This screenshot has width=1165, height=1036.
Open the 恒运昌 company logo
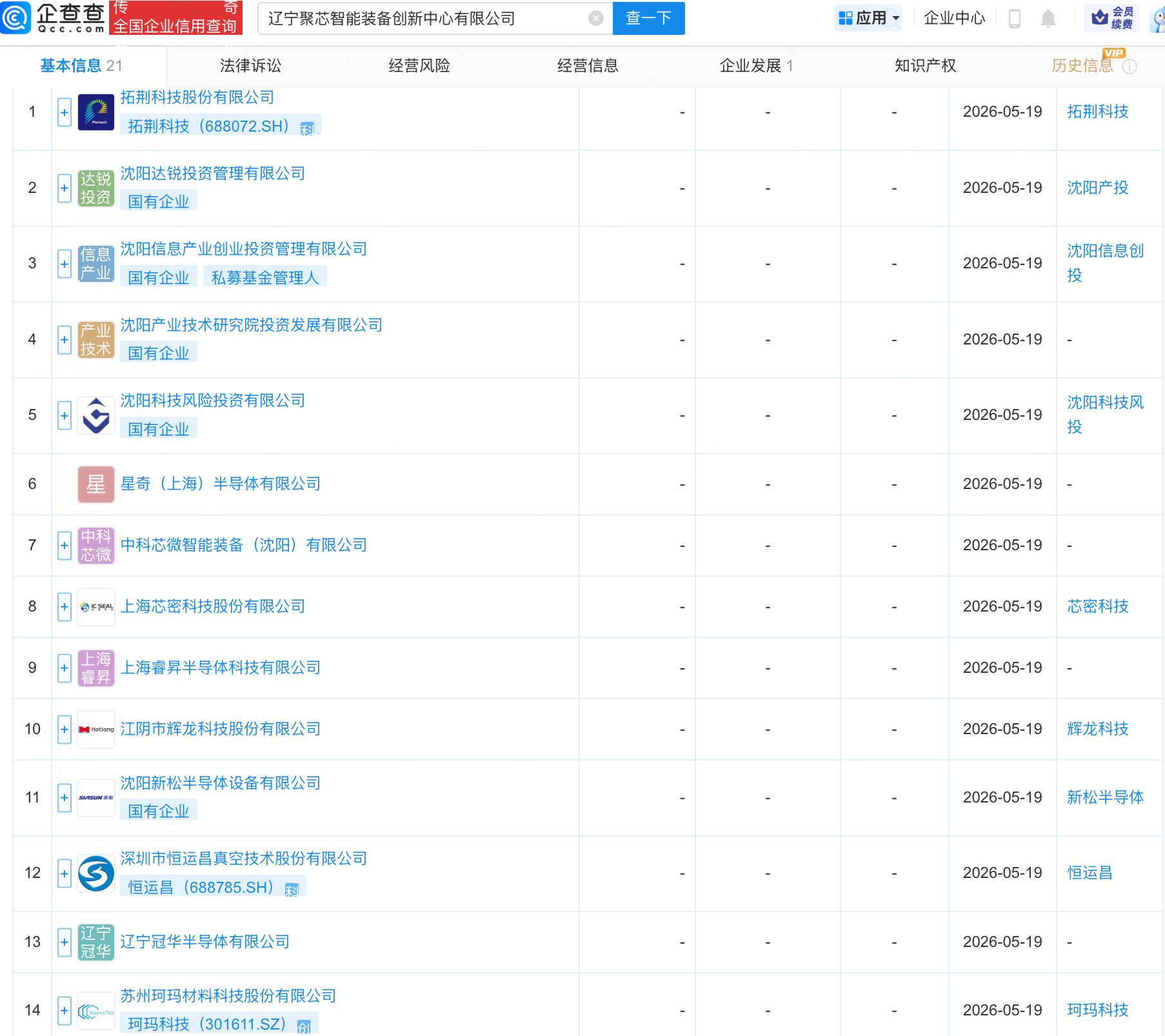click(x=96, y=873)
